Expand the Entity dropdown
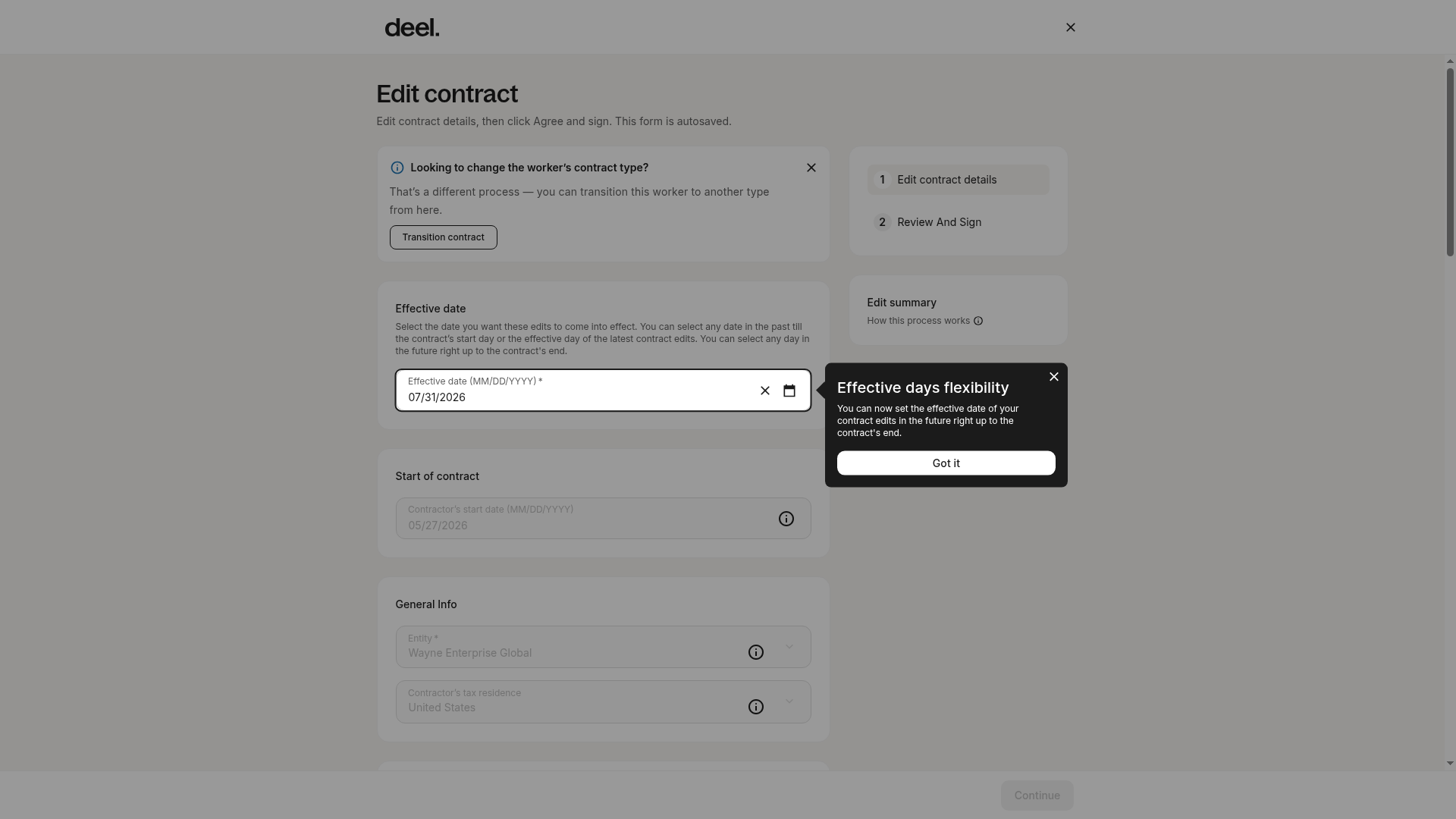 789,647
